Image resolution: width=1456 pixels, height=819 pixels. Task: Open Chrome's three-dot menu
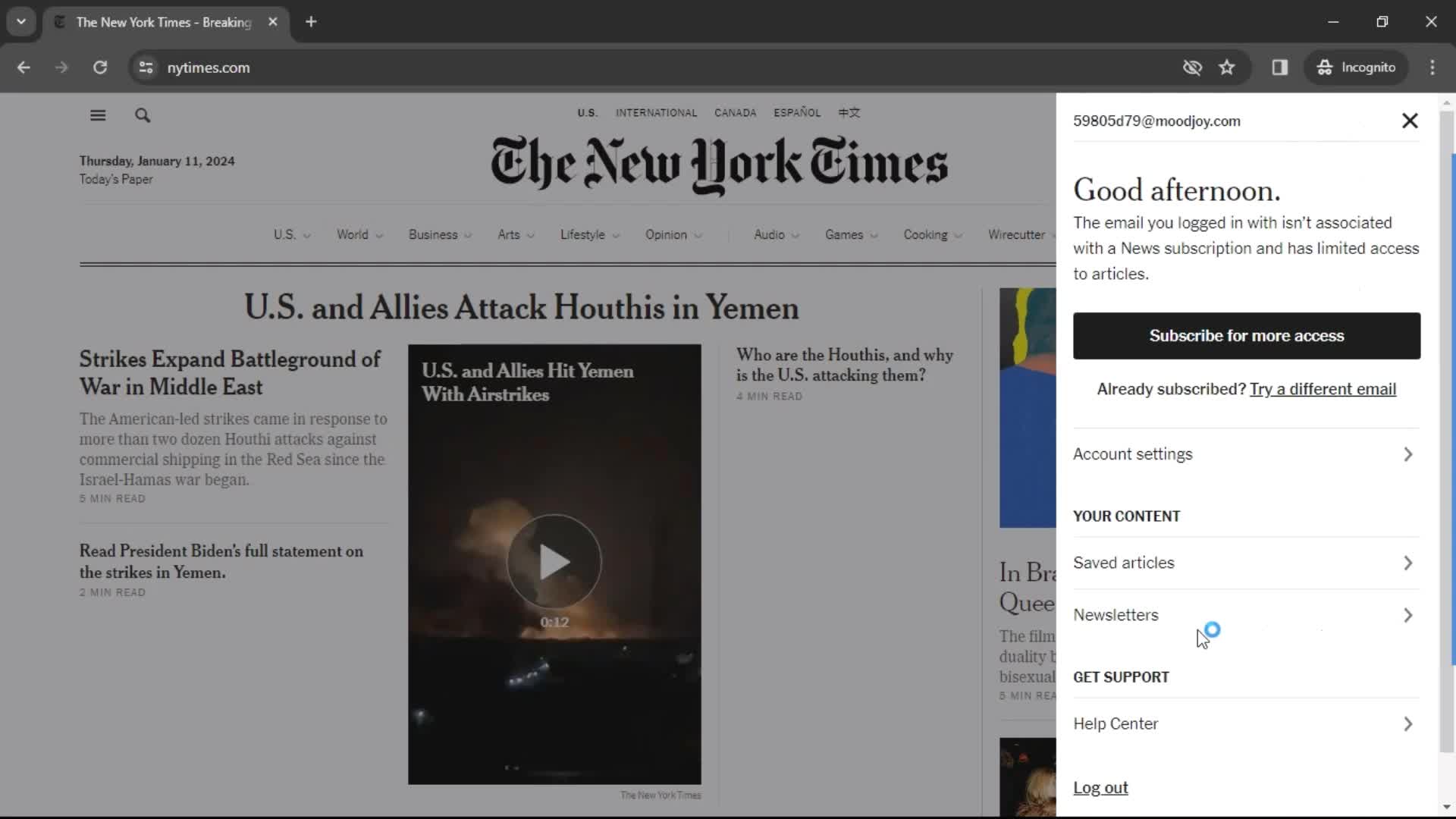[1432, 67]
